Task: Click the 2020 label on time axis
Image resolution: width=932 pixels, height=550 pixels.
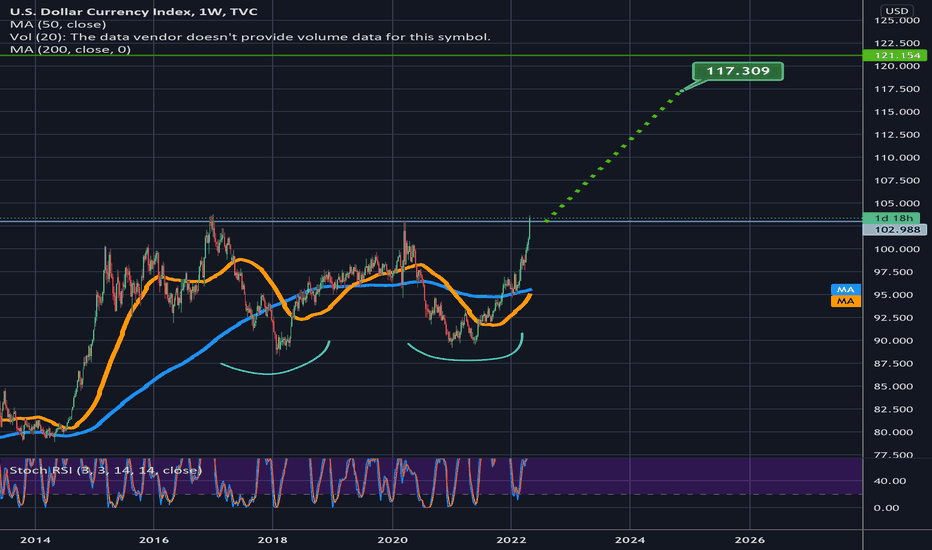Action: click(392, 540)
